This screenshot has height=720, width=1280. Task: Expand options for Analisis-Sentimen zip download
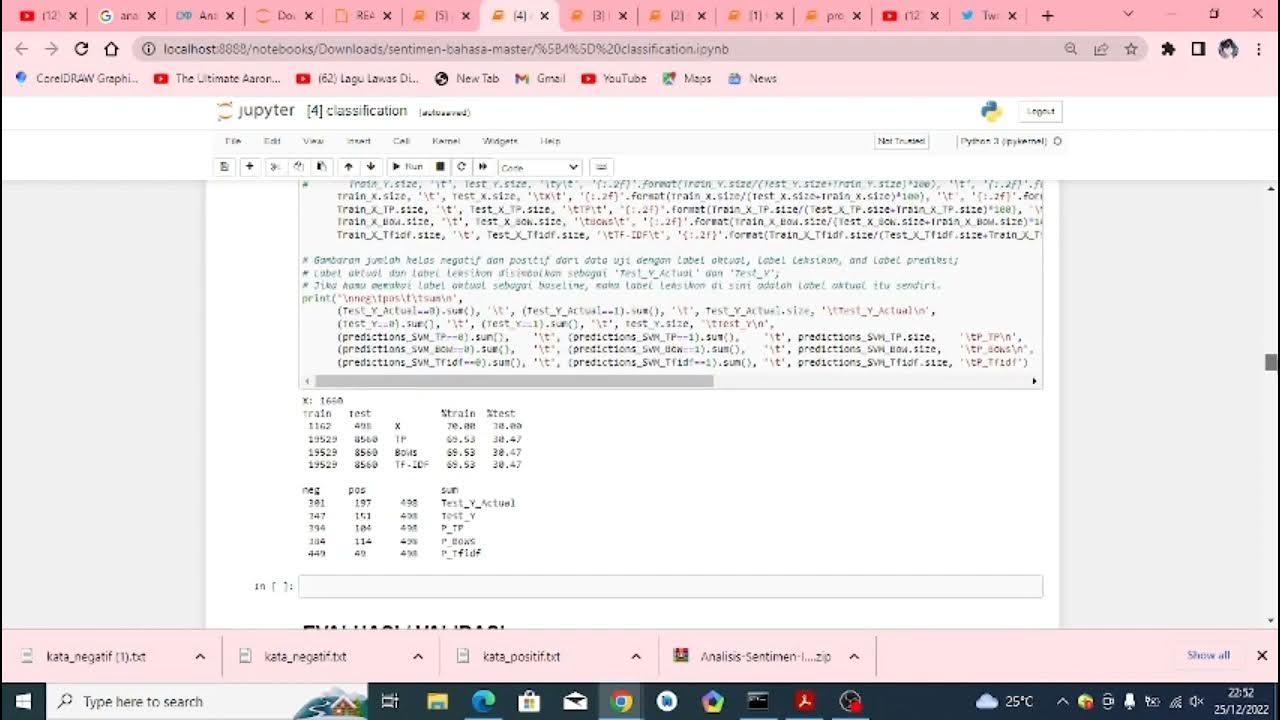854,657
